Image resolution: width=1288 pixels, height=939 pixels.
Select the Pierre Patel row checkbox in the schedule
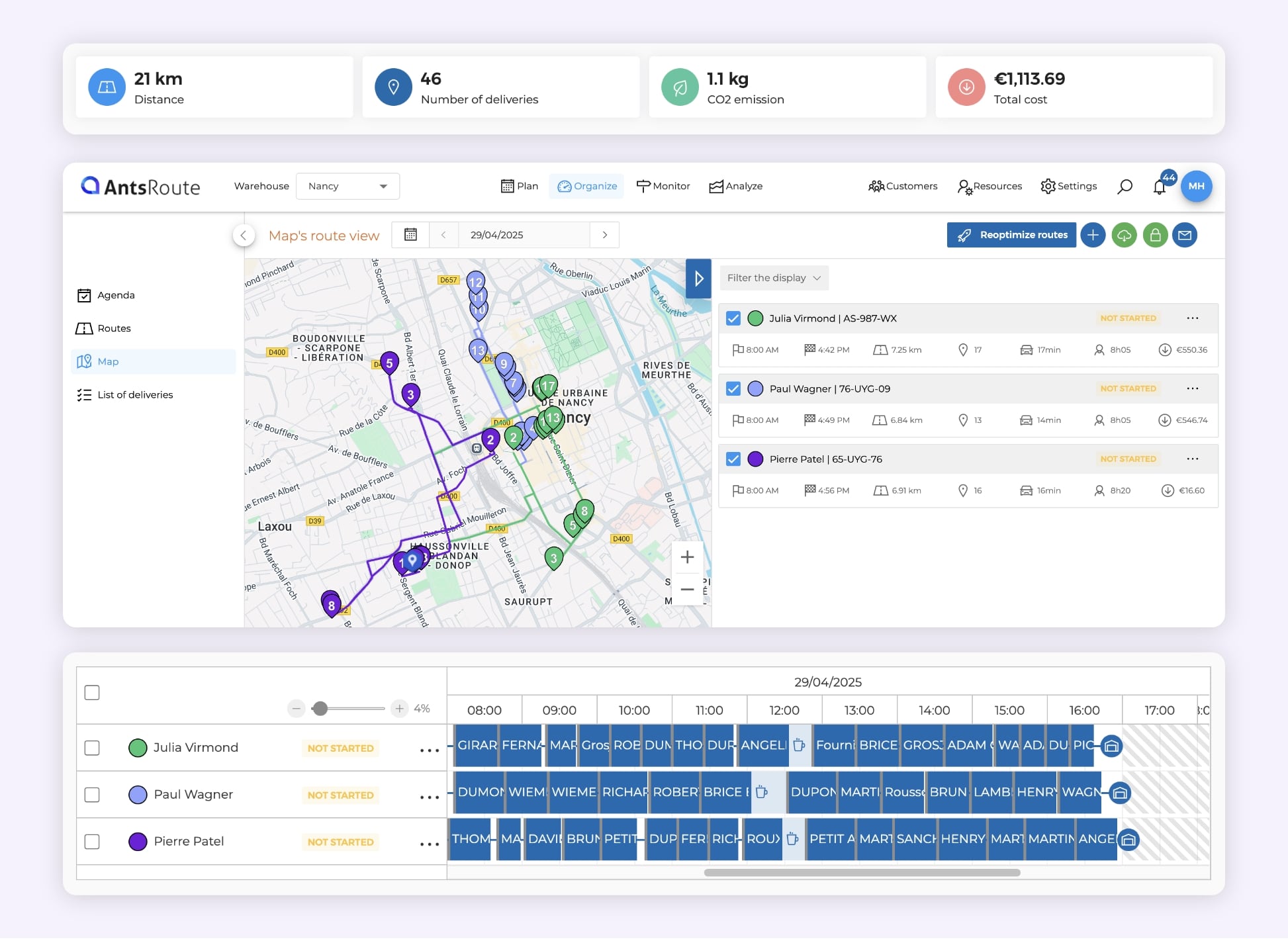pyautogui.click(x=92, y=841)
